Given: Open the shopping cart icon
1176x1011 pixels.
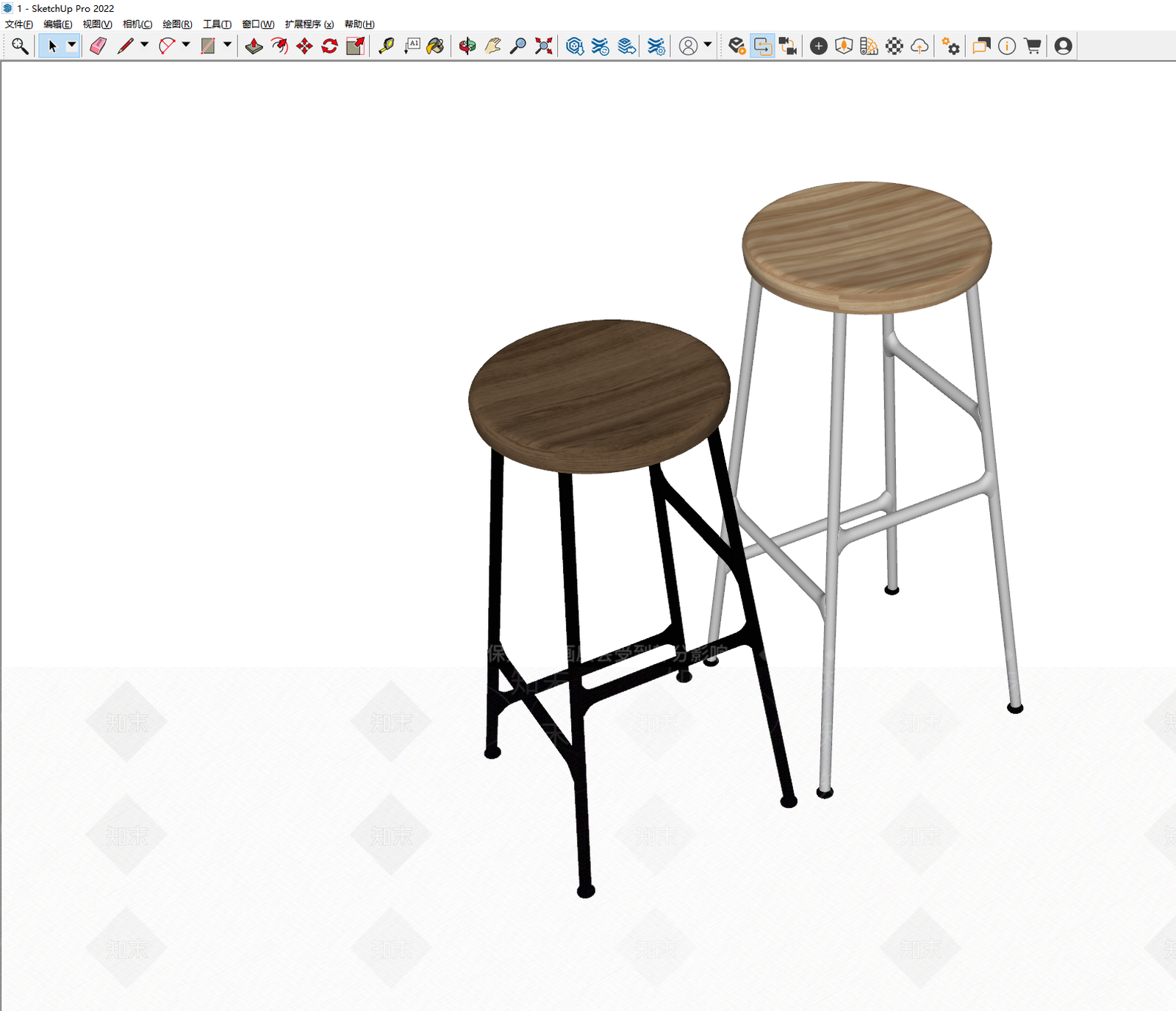Looking at the screenshot, I should point(1033,46).
